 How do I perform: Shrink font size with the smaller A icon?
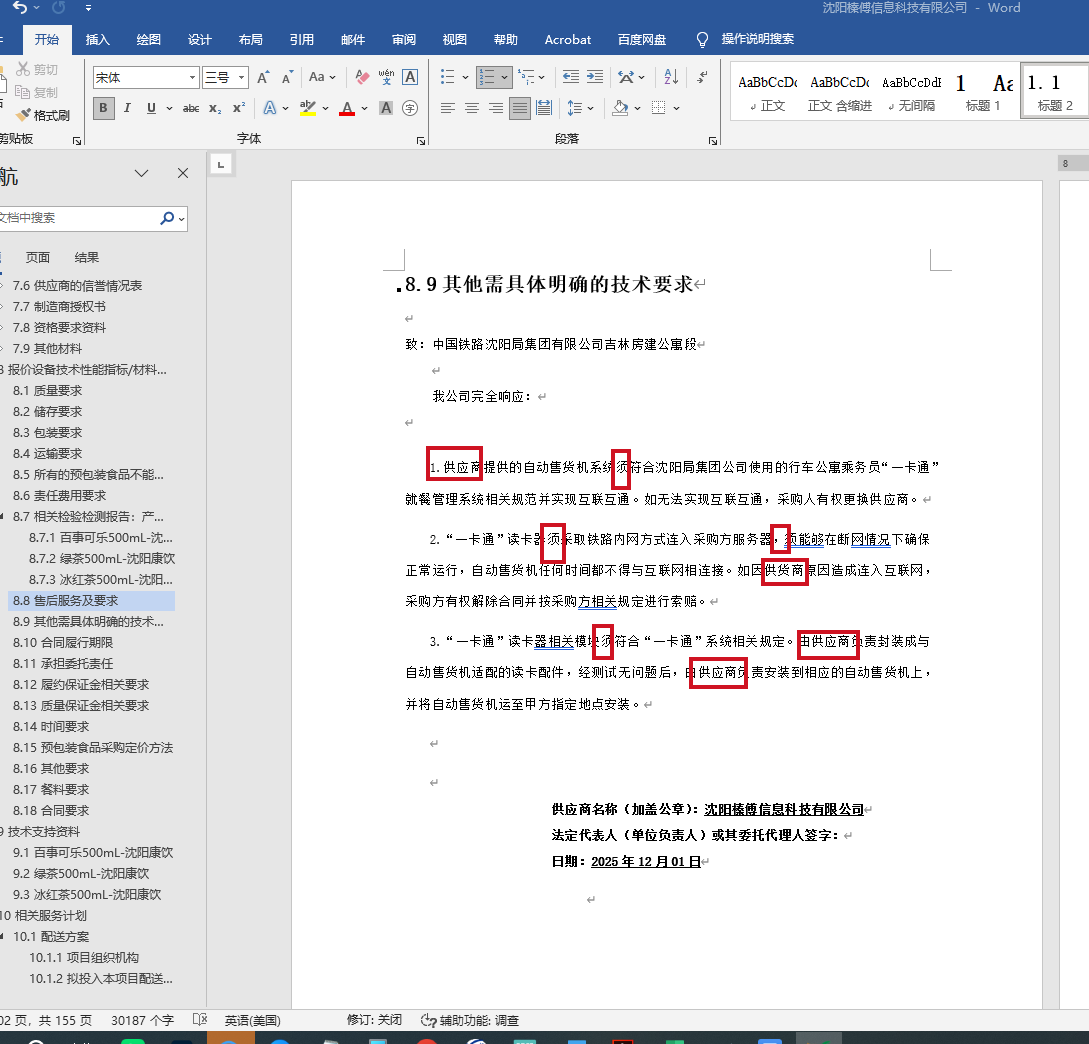pos(288,77)
